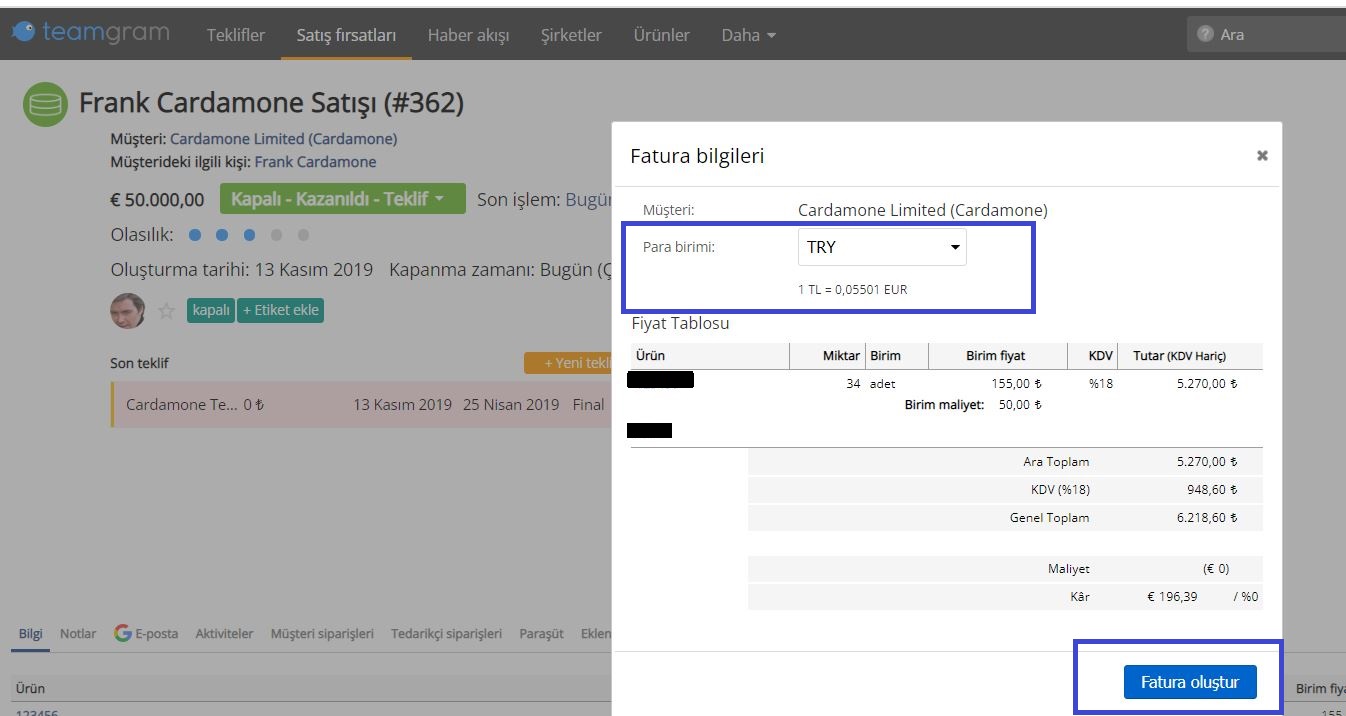The width and height of the screenshot is (1346, 716).
Task: Expand the Daha dropdown menu
Action: pyautogui.click(x=748, y=35)
